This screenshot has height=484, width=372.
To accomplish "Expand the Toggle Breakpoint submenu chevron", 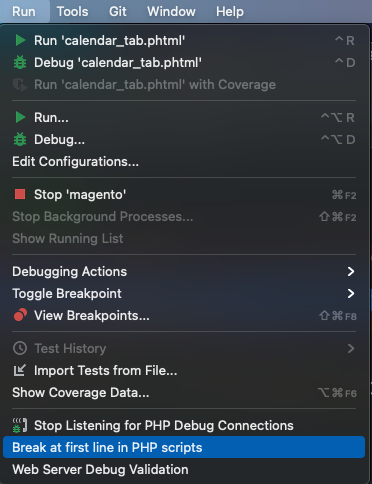I will click(x=351, y=293).
